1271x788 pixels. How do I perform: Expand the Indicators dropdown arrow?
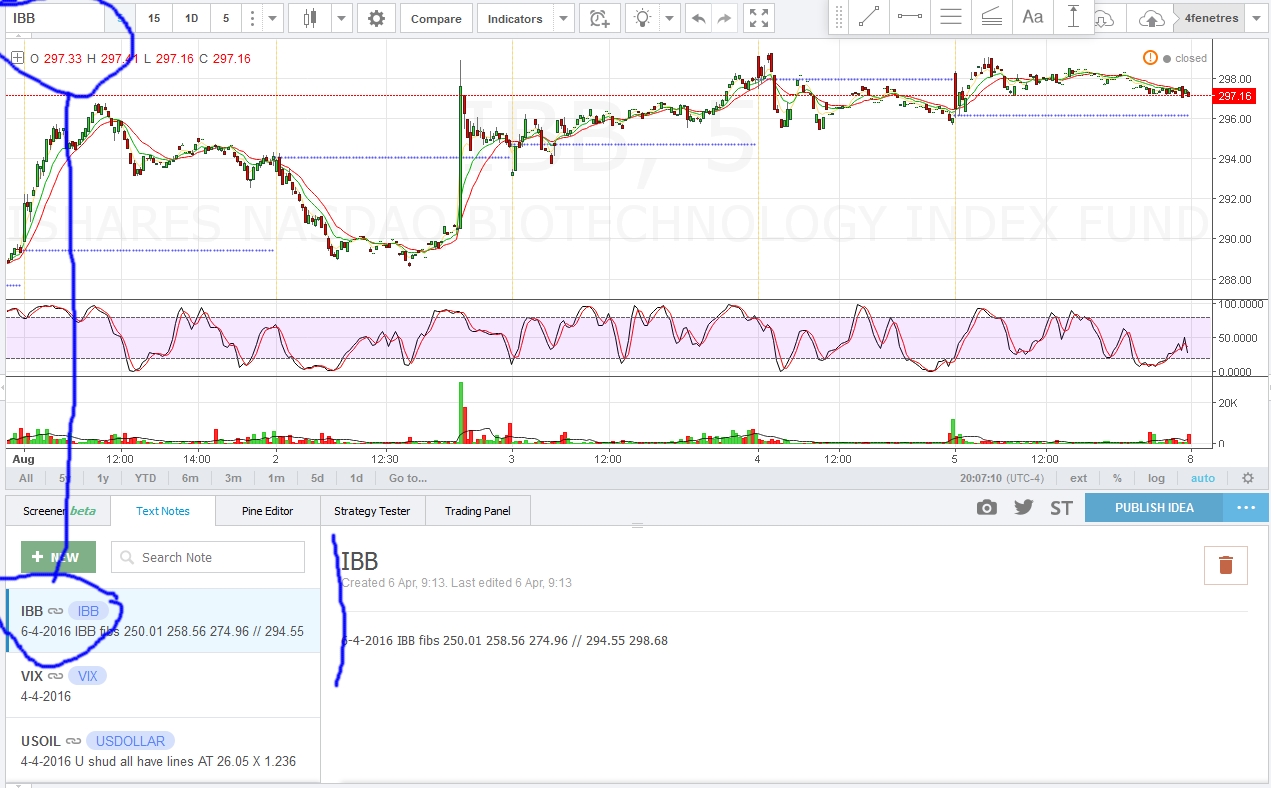pyautogui.click(x=564, y=18)
